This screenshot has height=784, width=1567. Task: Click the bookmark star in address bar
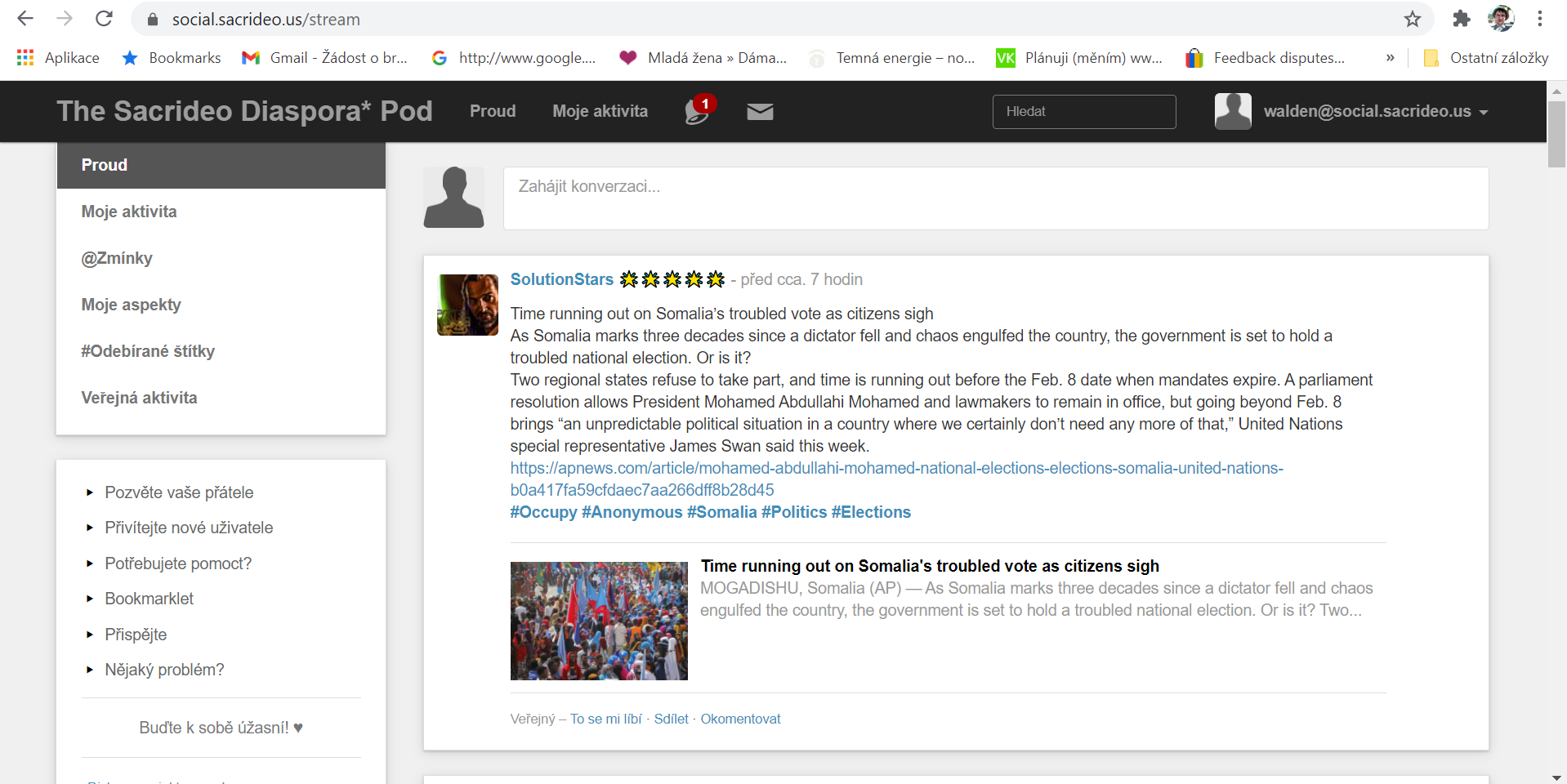[x=1412, y=20]
